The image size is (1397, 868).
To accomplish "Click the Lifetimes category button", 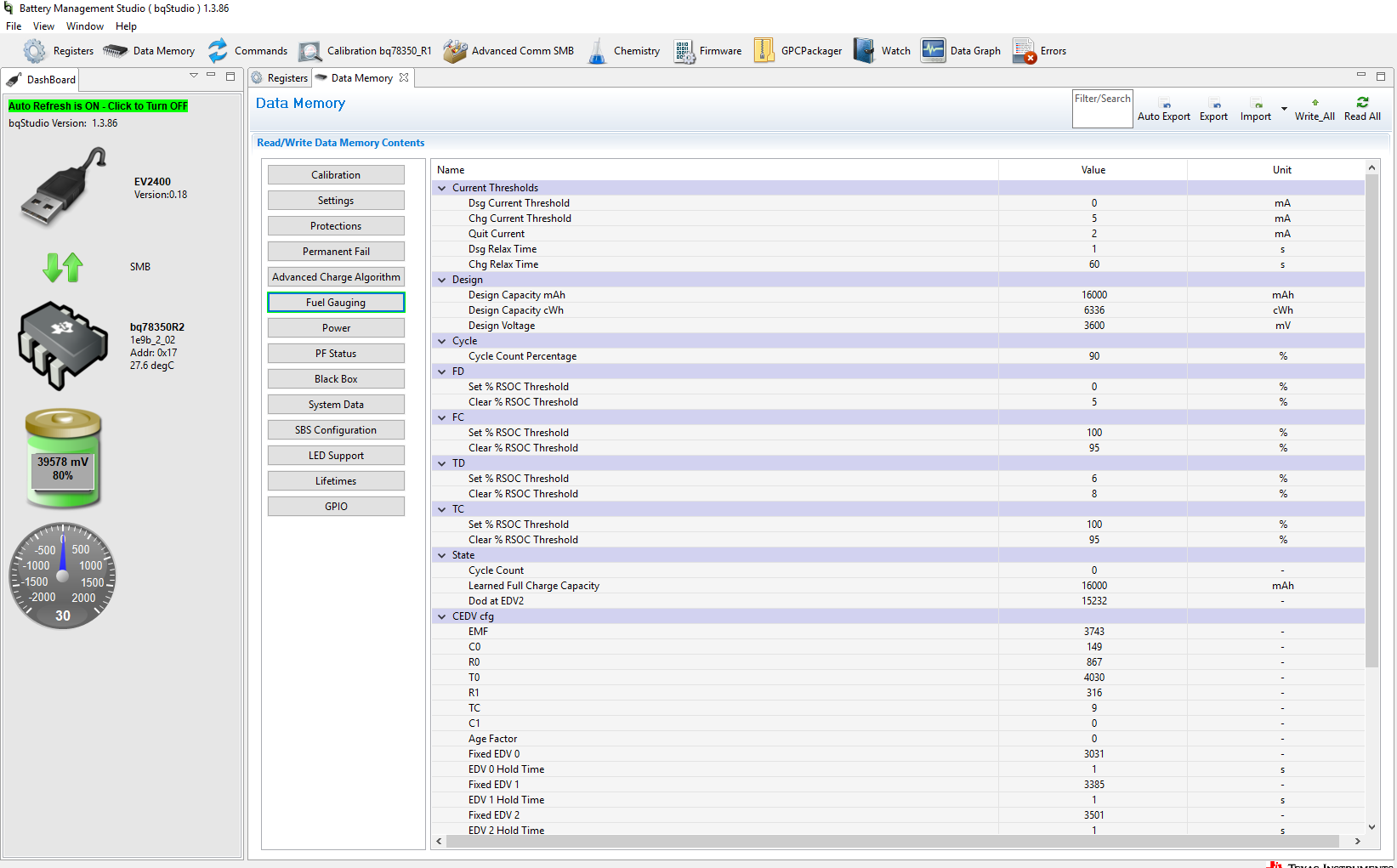I will coord(336,481).
